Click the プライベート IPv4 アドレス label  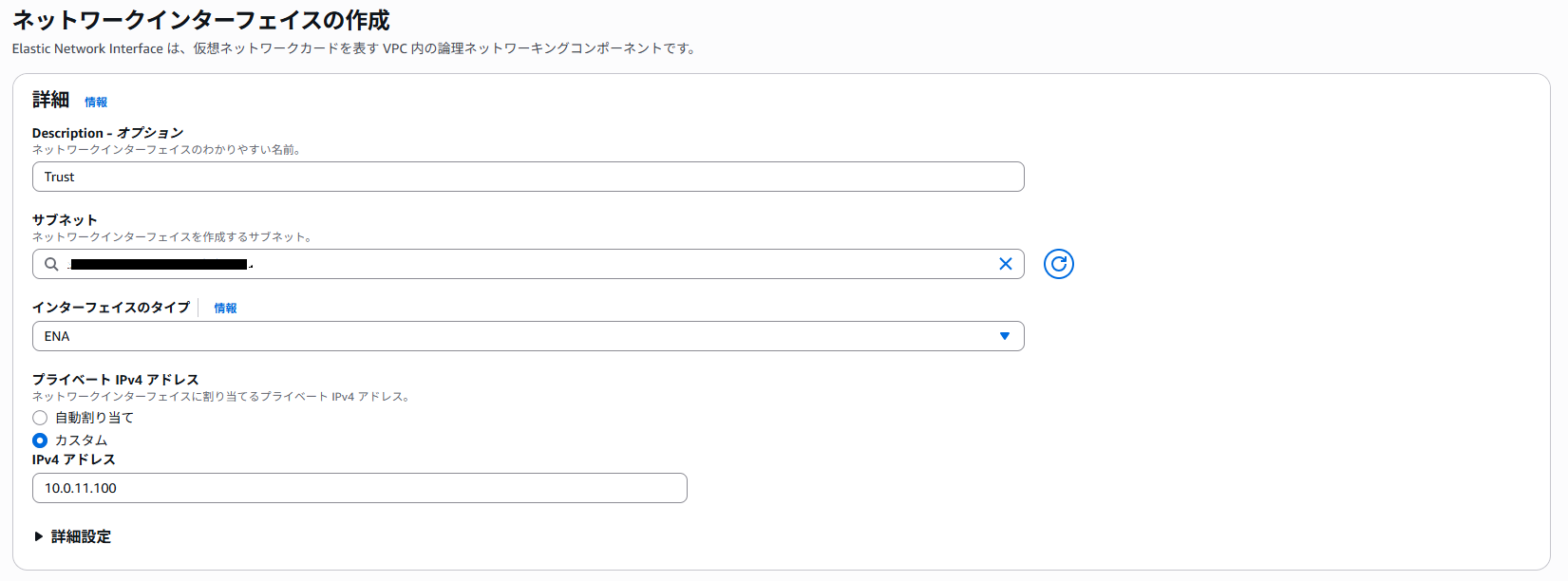click(x=115, y=379)
